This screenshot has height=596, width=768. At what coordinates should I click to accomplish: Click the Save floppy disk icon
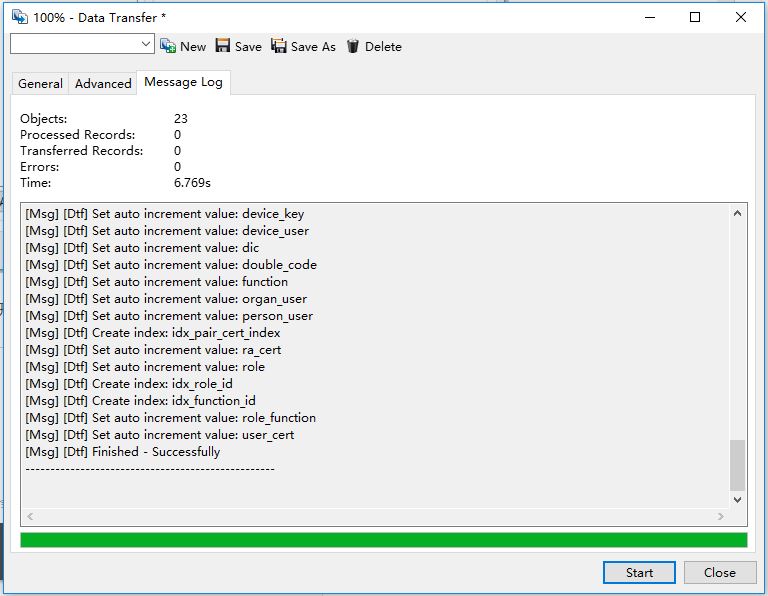(x=223, y=46)
